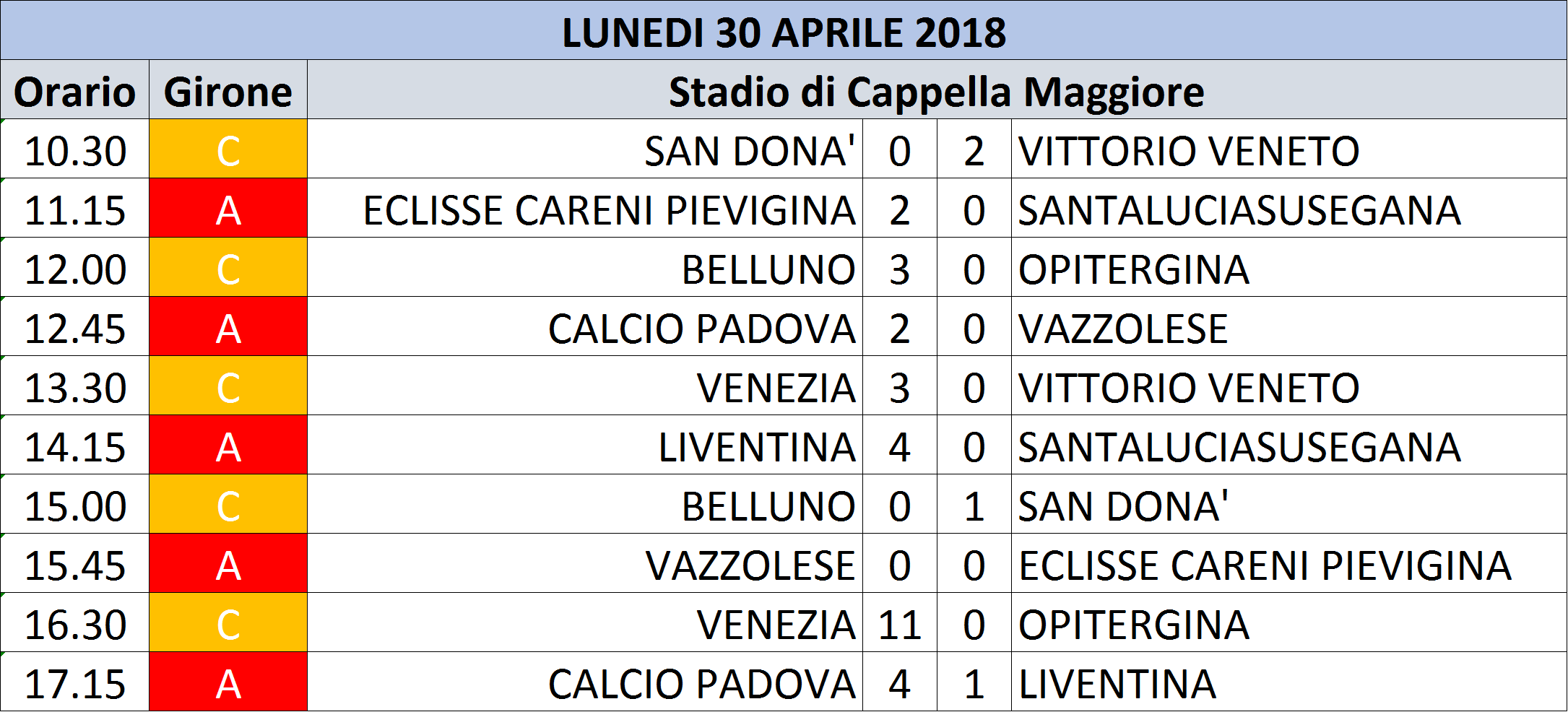The height and width of the screenshot is (712, 1568).
Task: Click the Girone column header
Action: click(x=228, y=90)
